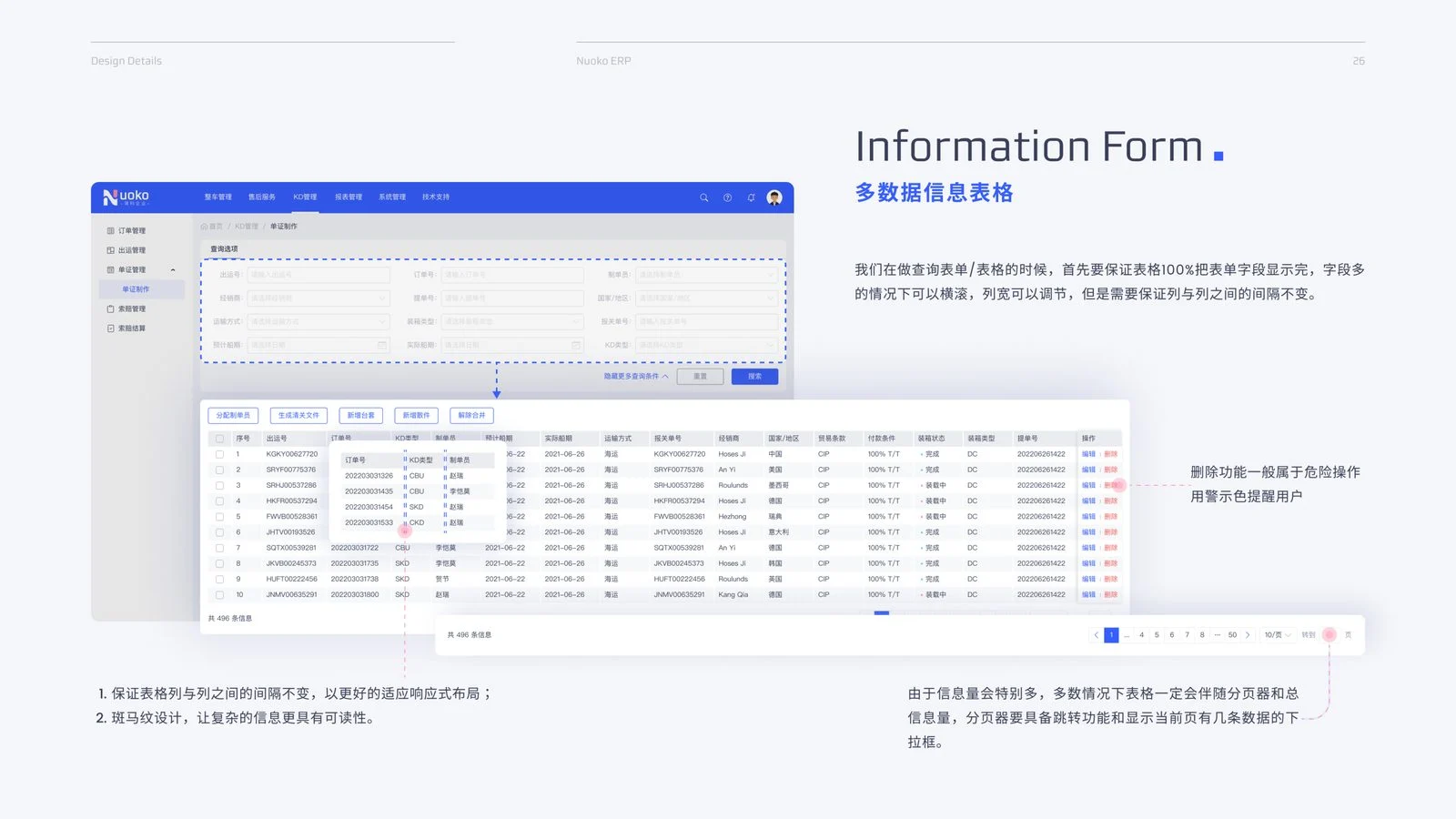
Task: Click the 生成清关文件 button
Action: 298,415
